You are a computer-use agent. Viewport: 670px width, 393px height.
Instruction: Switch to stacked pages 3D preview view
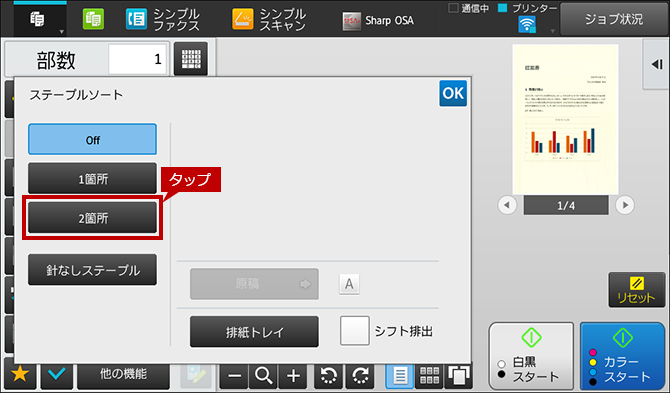point(458,376)
